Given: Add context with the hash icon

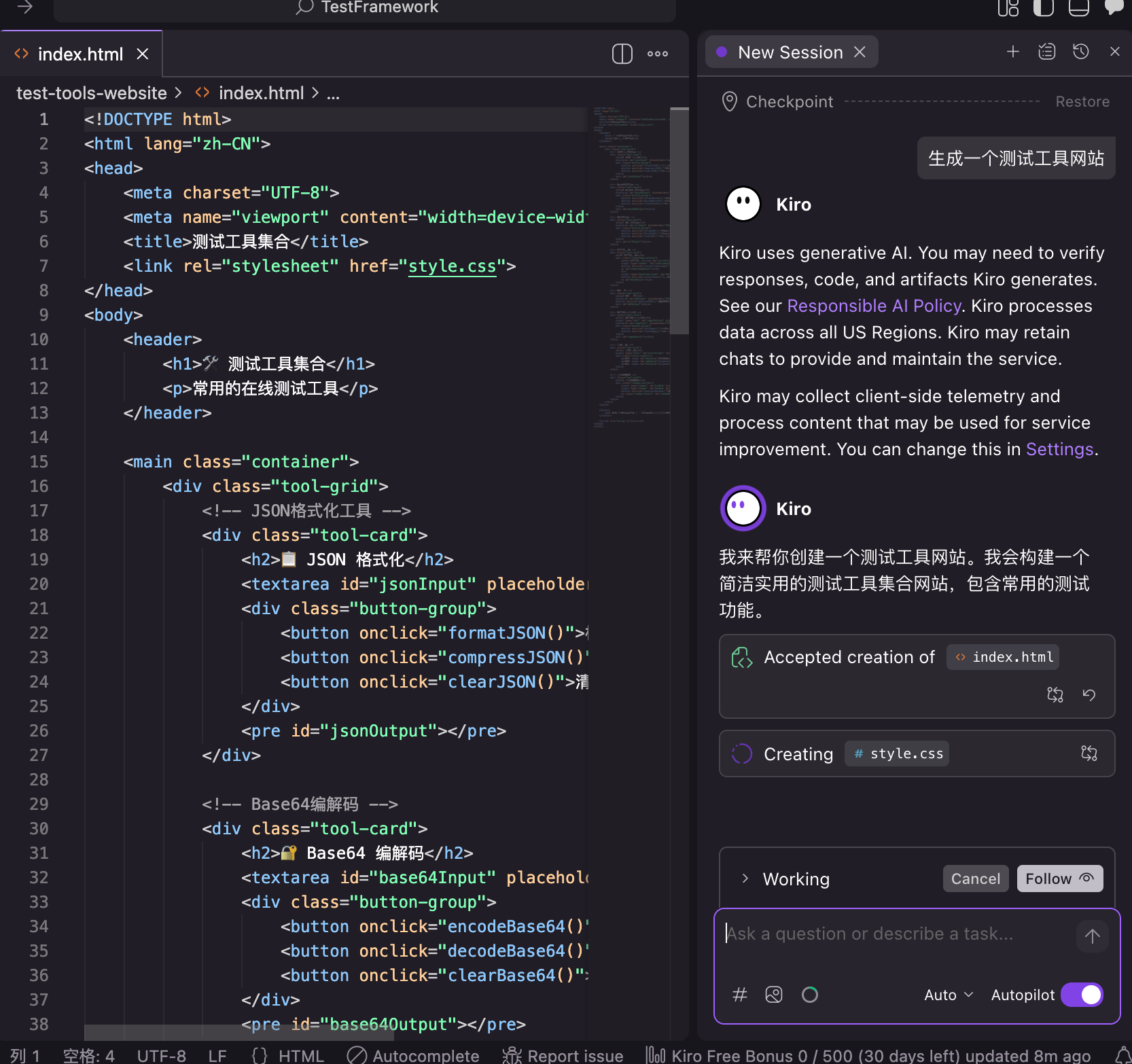Looking at the screenshot, I should [740, 995].
